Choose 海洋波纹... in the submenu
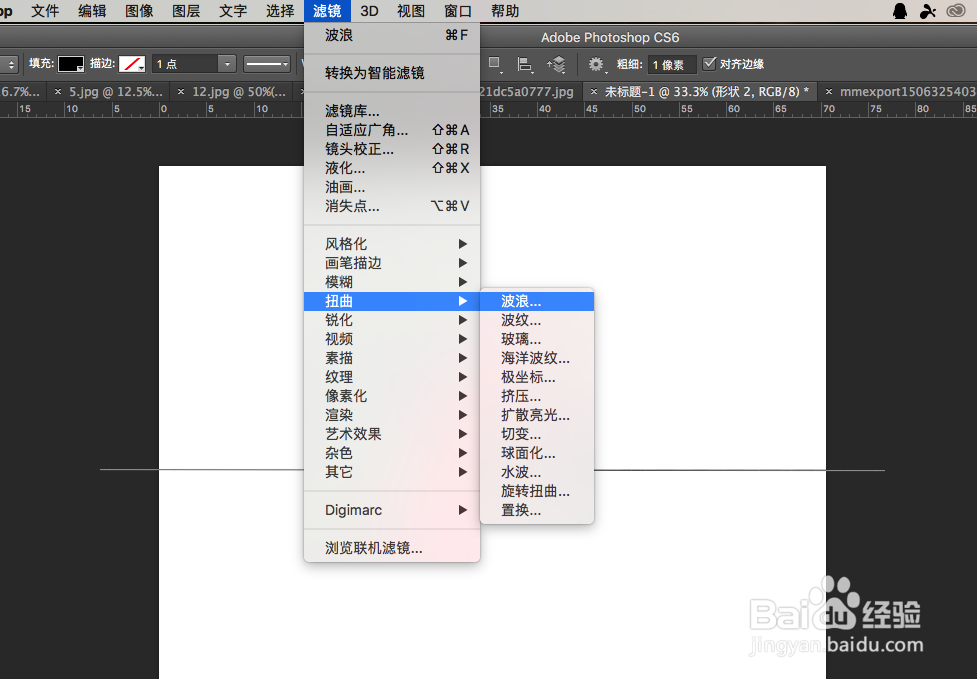Screen dimensions: 977x679 click(x=537, y=358)
